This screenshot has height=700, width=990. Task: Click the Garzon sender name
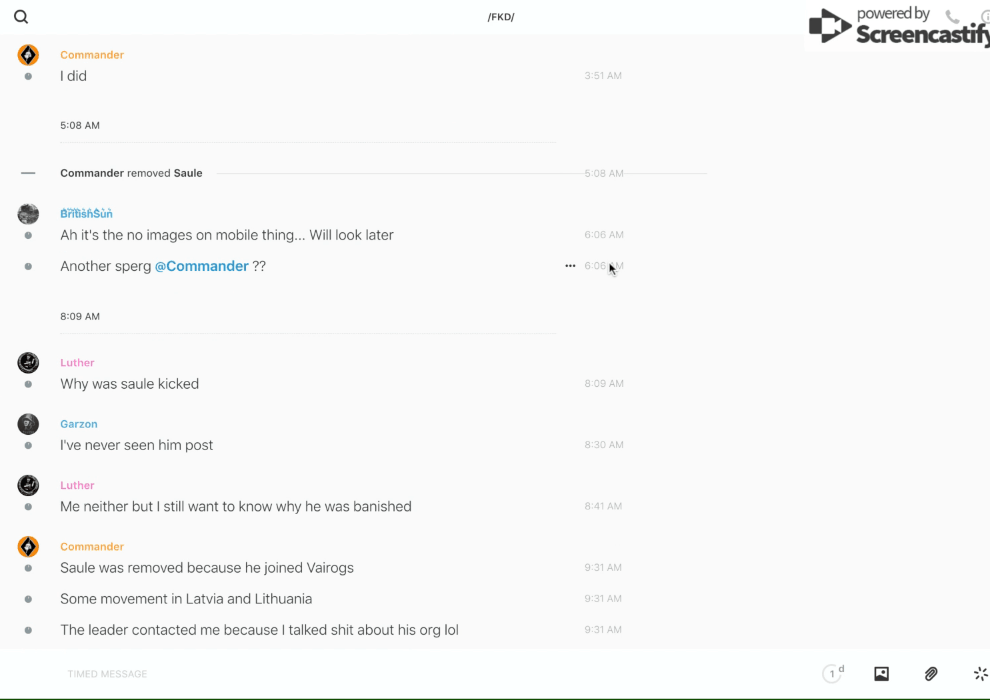79,424
